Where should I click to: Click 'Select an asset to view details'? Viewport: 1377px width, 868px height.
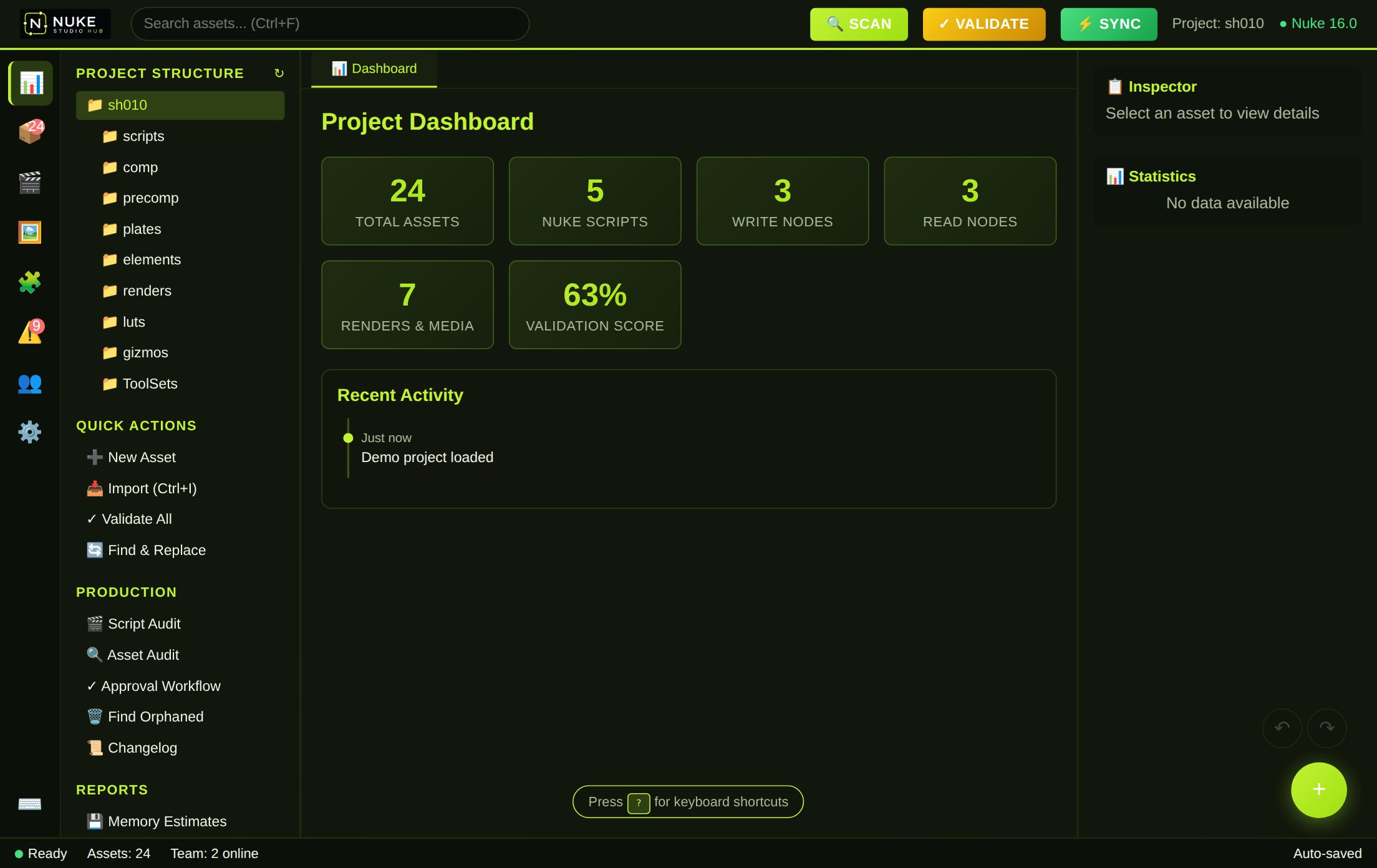[1212, 113]
